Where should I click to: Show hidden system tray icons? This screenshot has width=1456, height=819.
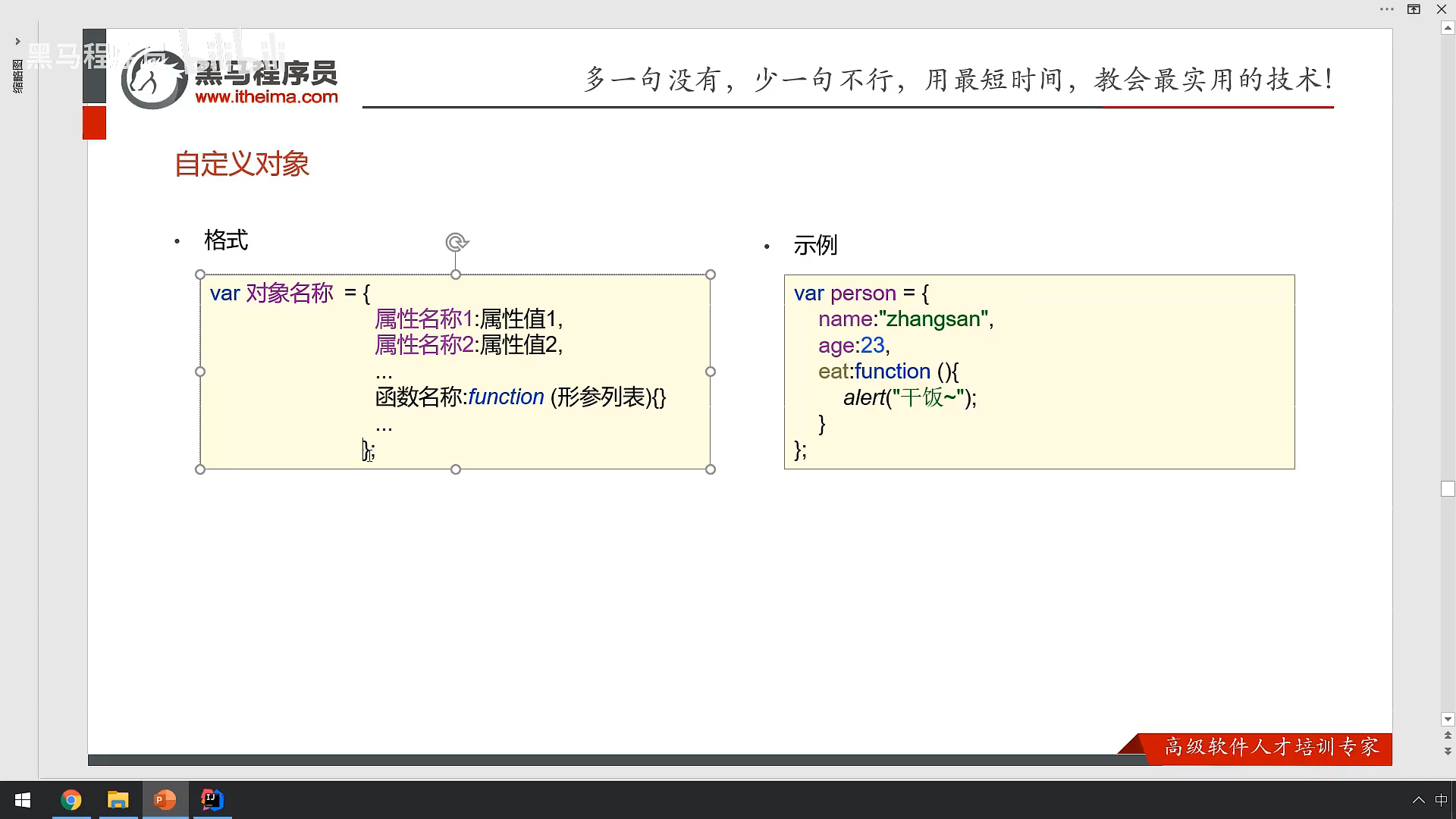(x=1418, y=800)
